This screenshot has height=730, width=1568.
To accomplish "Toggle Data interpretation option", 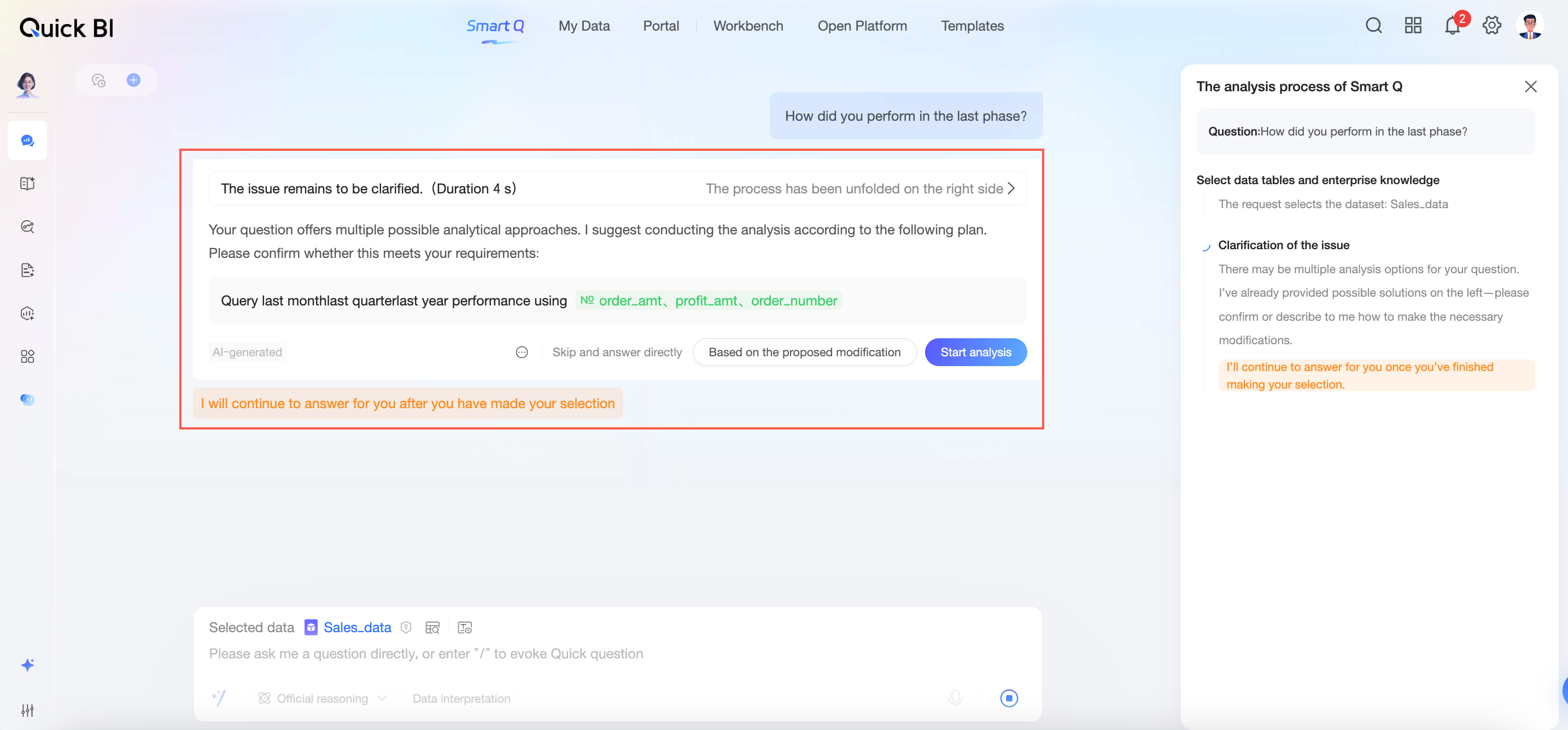I will point(461,698).
